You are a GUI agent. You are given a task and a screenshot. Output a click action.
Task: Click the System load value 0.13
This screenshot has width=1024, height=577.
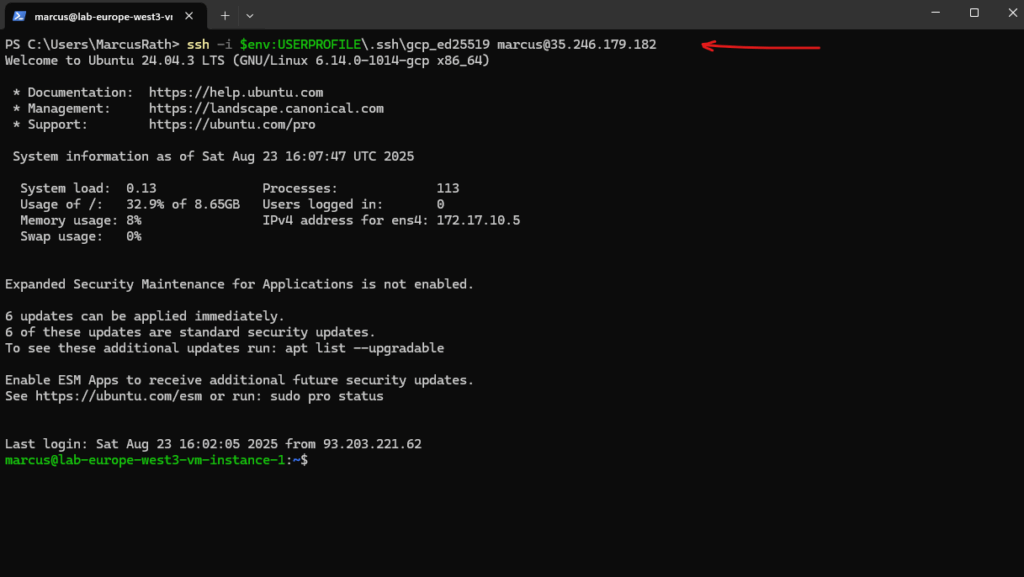(x=141, y=189)
